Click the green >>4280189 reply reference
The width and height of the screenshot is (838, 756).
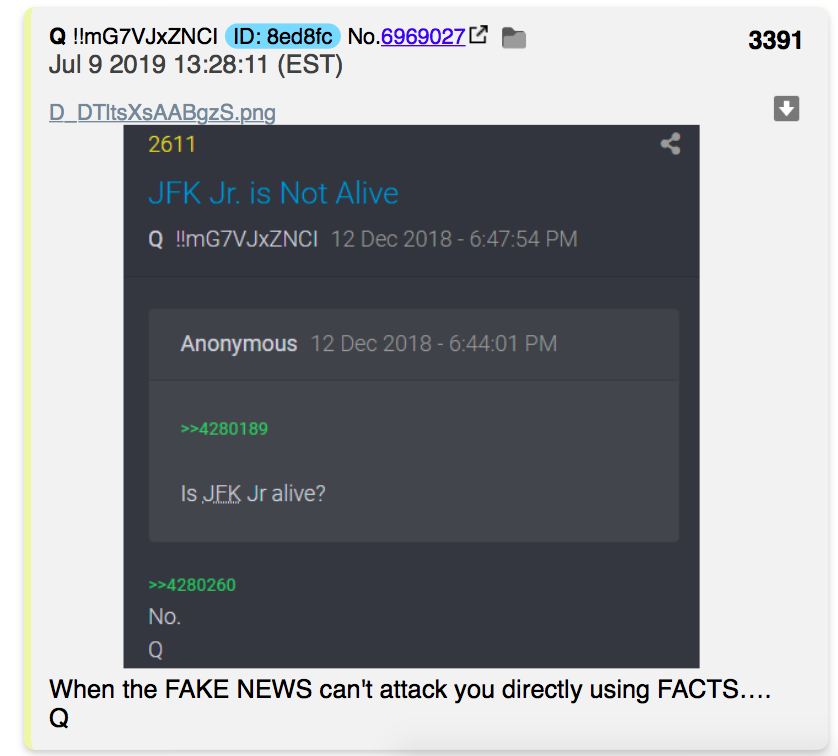point(224,429)
